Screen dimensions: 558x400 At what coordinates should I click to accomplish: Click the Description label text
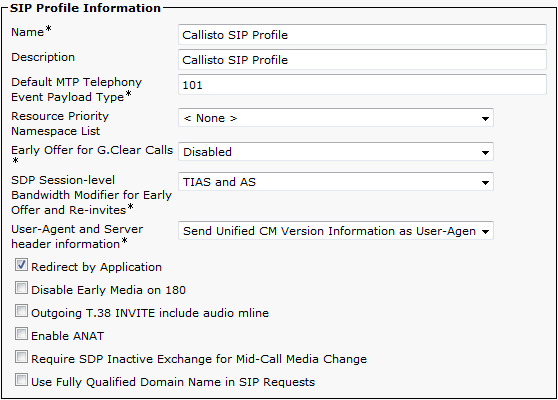(43, 57)
